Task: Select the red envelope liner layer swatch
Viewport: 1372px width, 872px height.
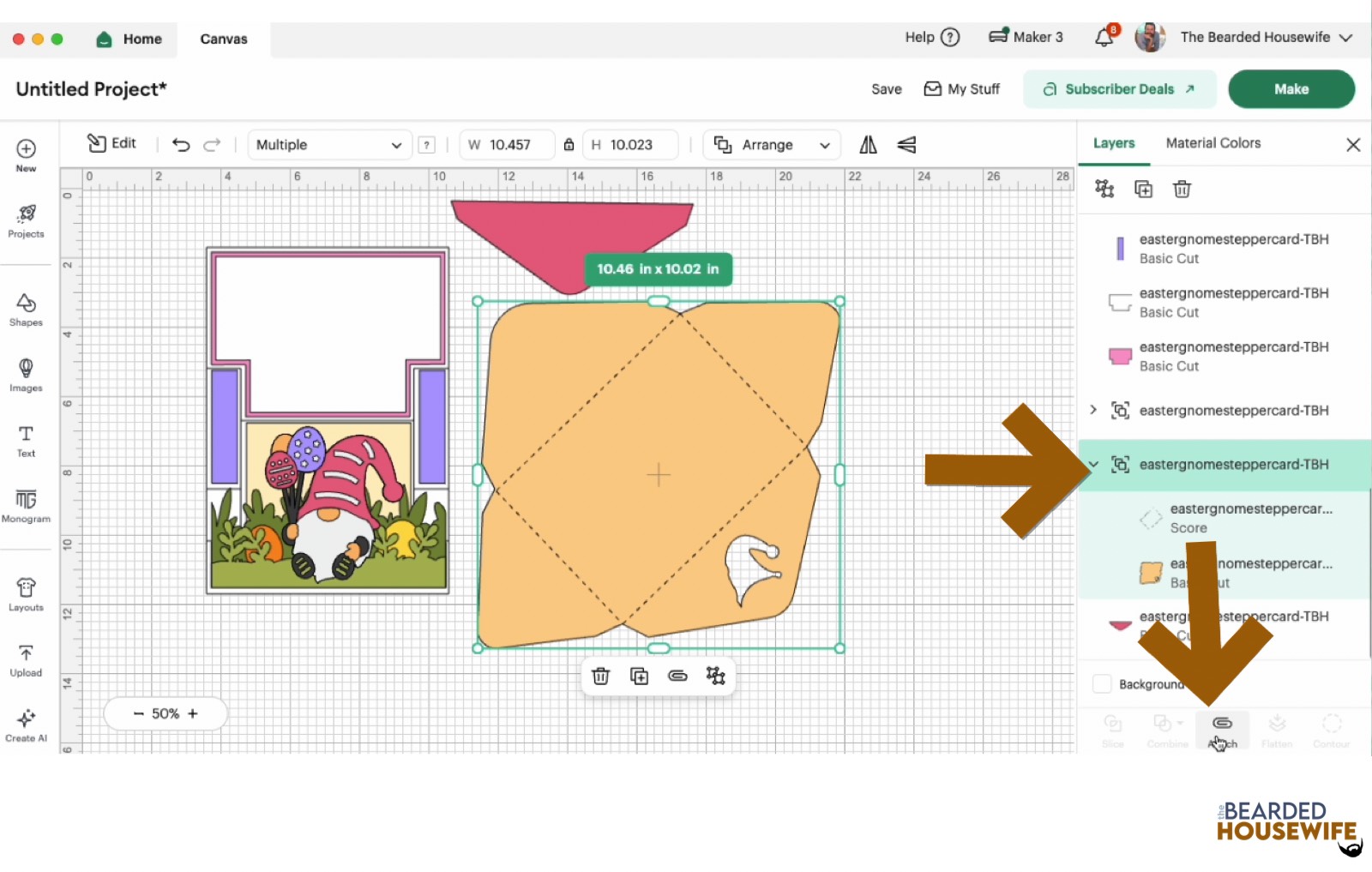Action: coord(1120,625)
